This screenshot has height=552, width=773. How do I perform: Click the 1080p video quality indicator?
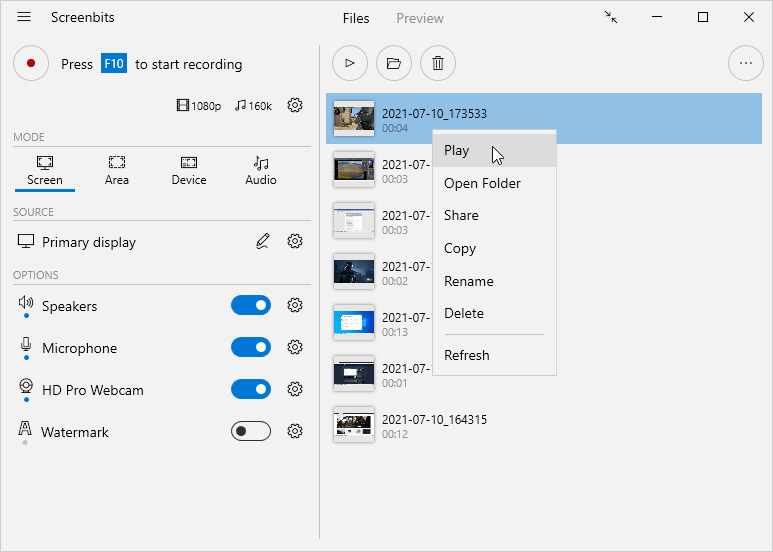[199, 105]
